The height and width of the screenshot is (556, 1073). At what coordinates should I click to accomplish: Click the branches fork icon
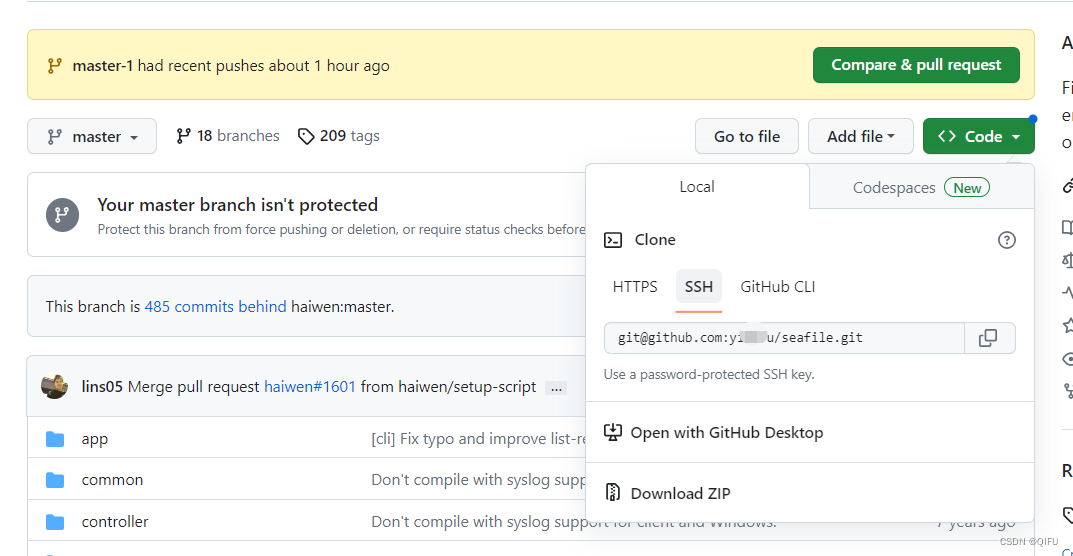[x=183, y=136]
